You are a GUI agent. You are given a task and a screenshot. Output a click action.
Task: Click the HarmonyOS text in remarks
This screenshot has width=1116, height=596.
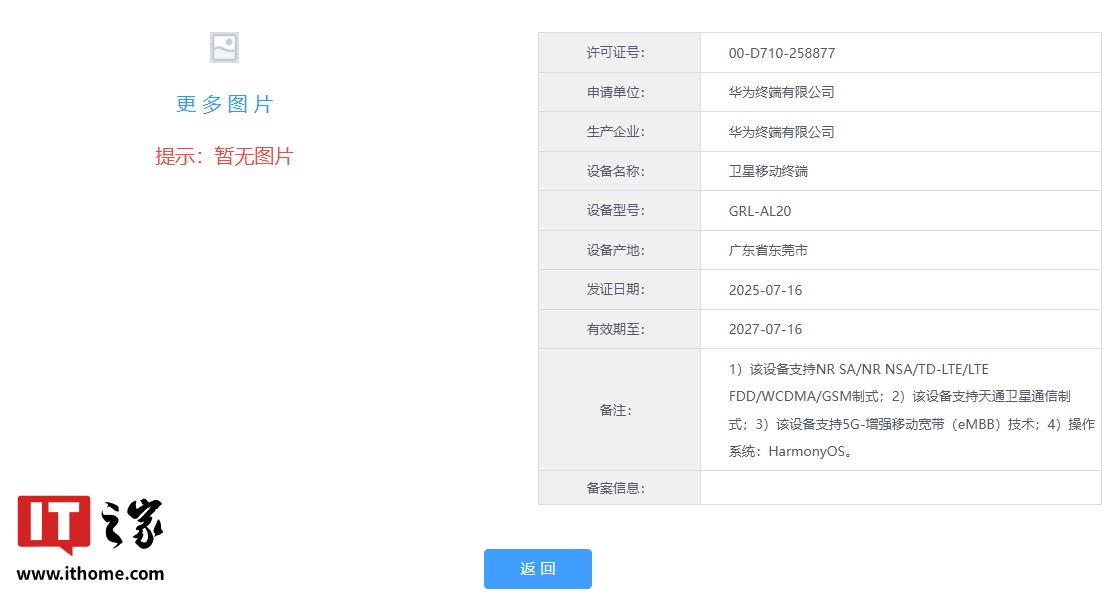(808, 451)
